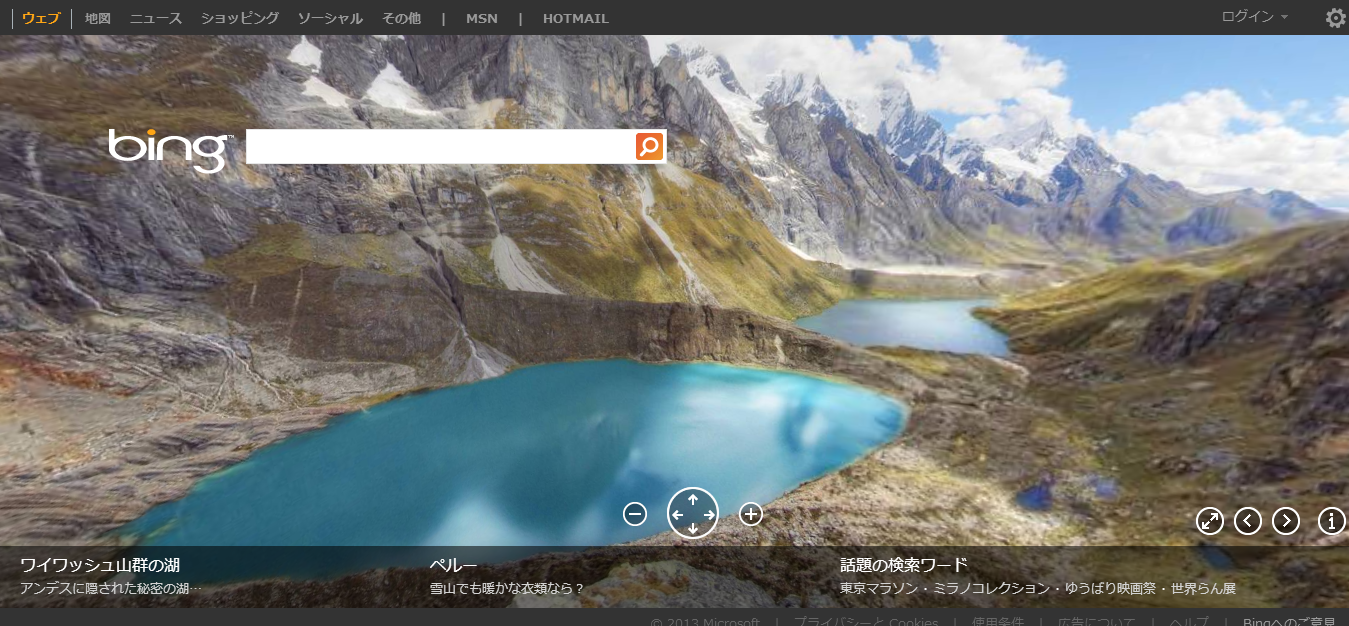Click the orange search magnifier button
The width and height of the screenshot is (1349, 626).
[649, 147]
